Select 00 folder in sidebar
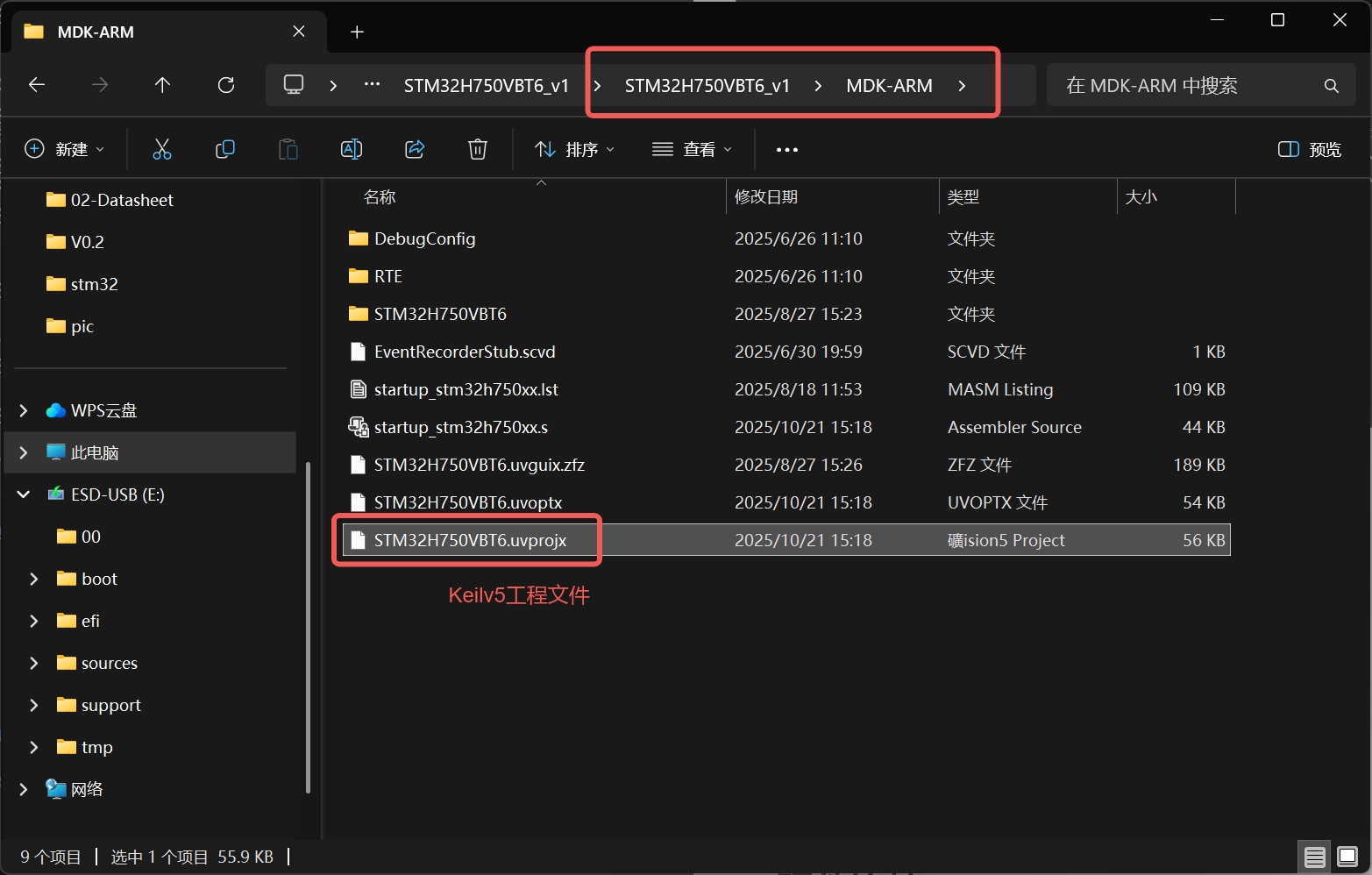The width and height of the screenshot is (1372, 875). pos(90,537)
